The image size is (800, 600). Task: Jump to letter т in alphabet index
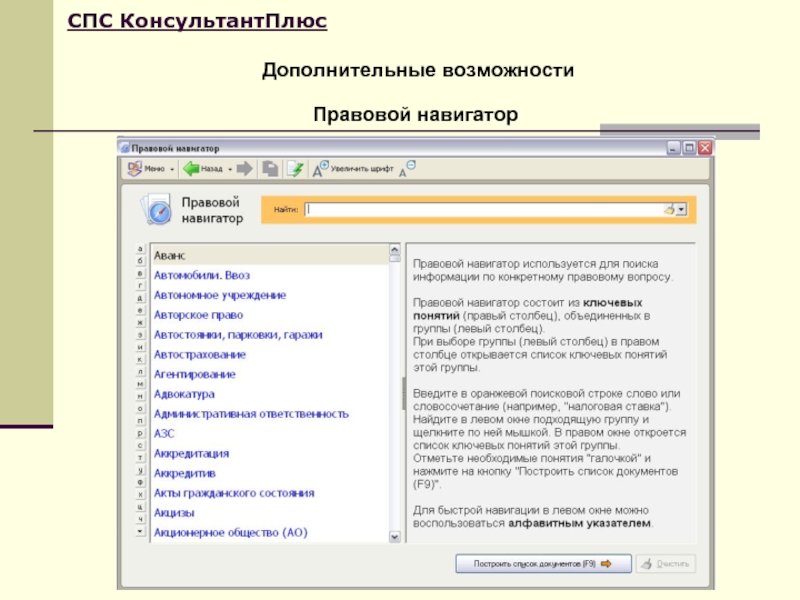click(140, 458)
